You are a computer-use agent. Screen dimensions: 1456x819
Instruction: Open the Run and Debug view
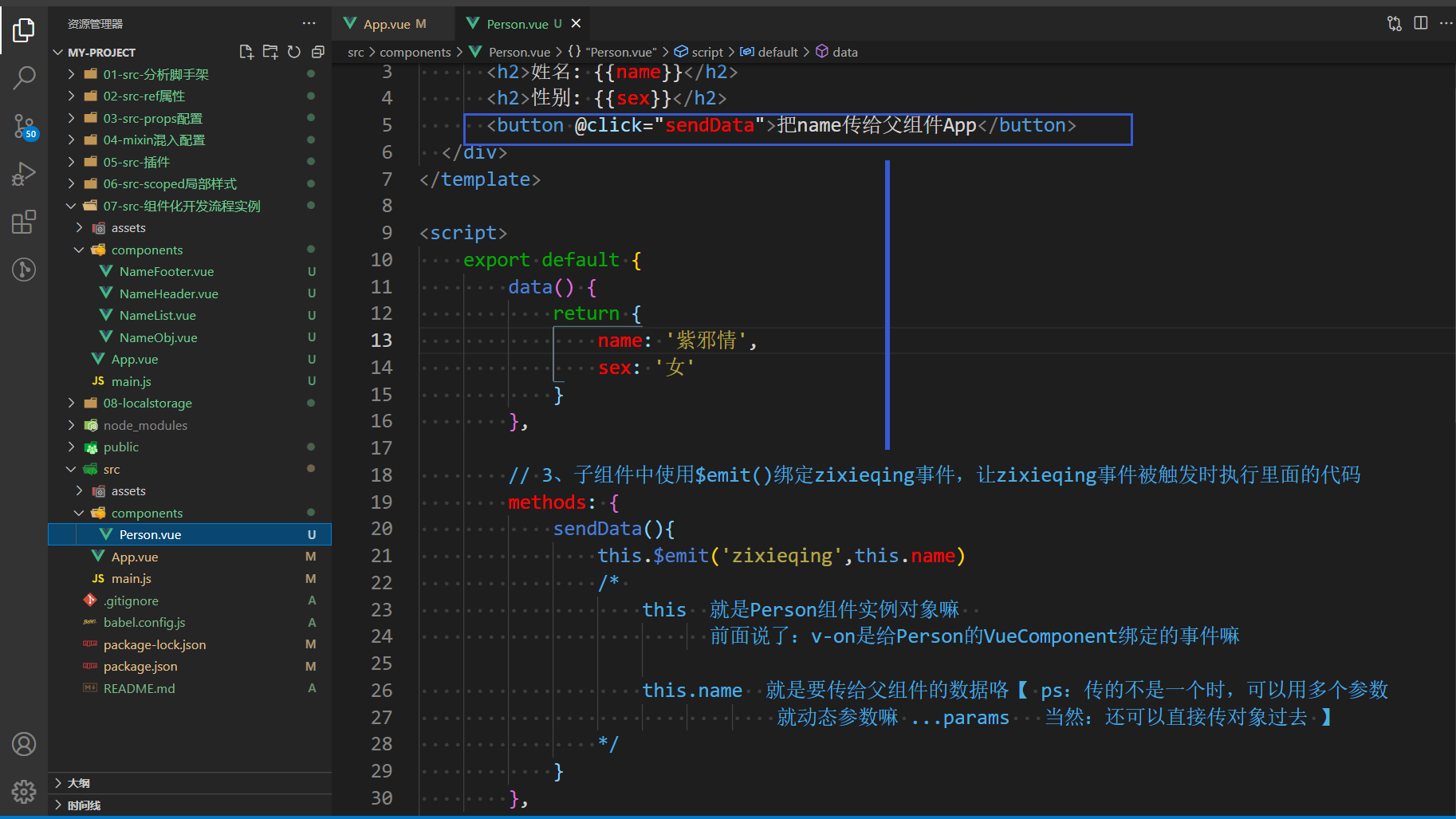click(x=24, y=174)
